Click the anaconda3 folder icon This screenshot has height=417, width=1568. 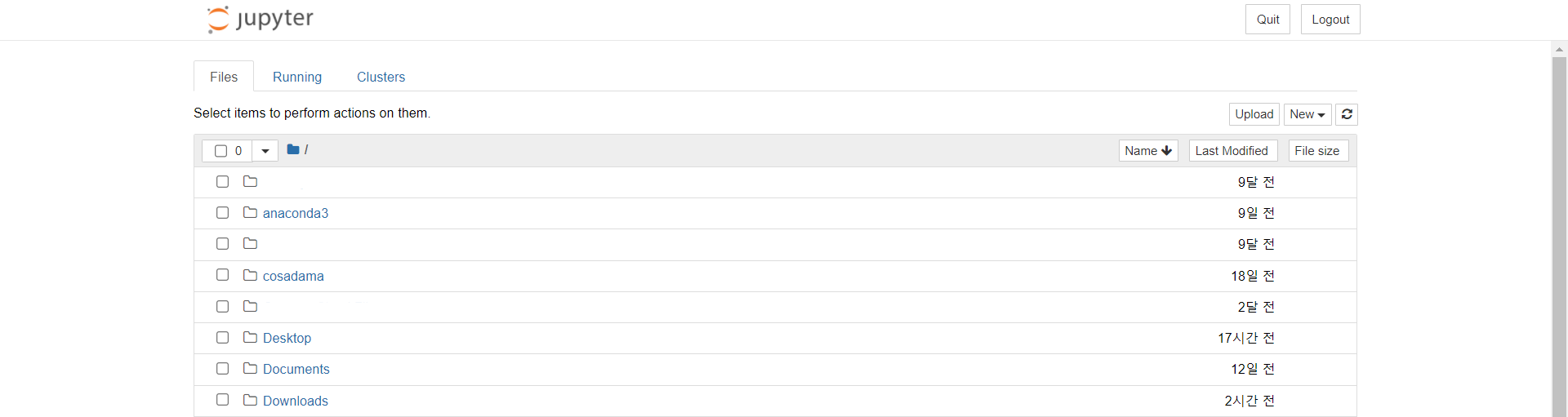coord(251,213)
